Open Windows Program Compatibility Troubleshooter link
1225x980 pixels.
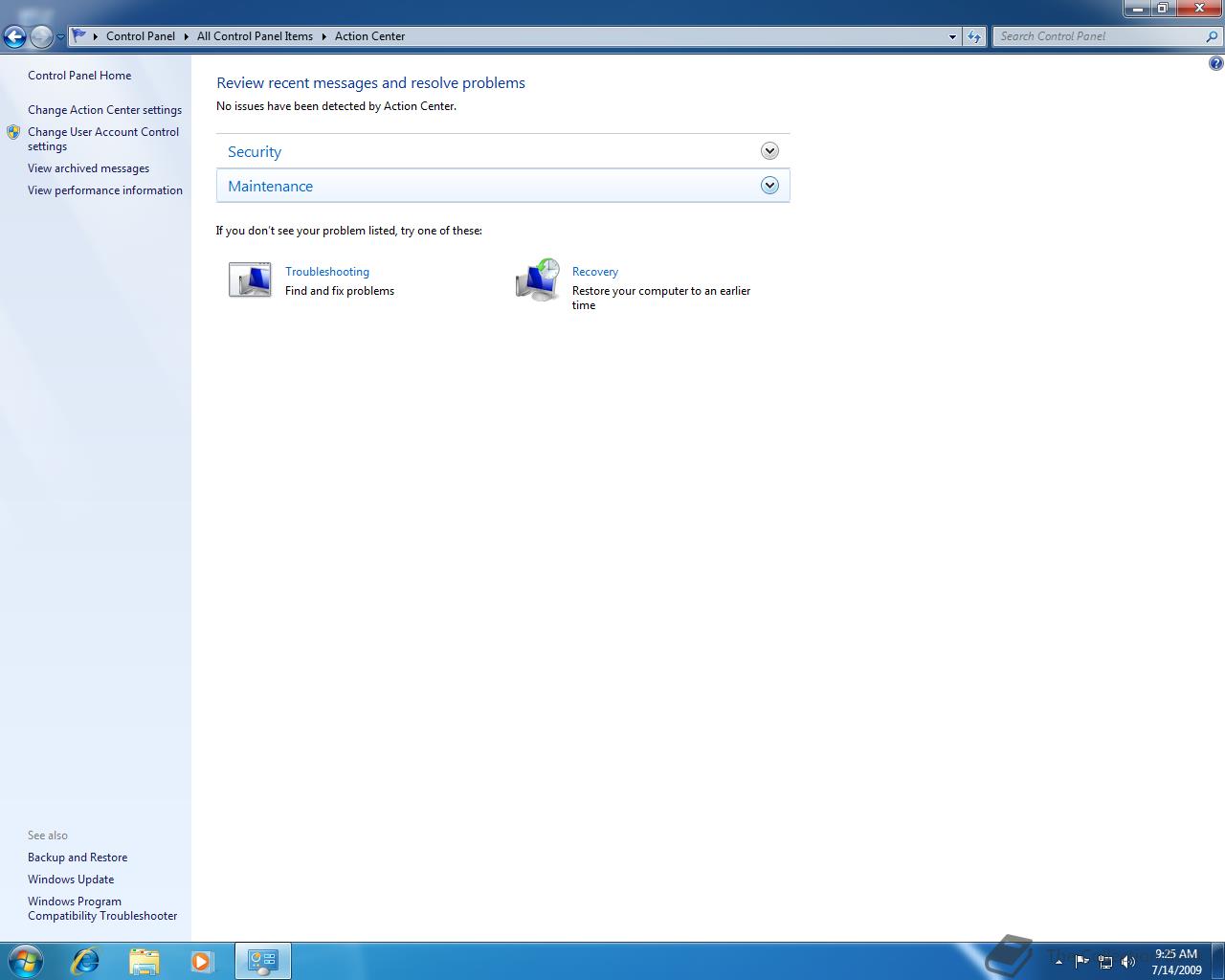coord(102,908)
